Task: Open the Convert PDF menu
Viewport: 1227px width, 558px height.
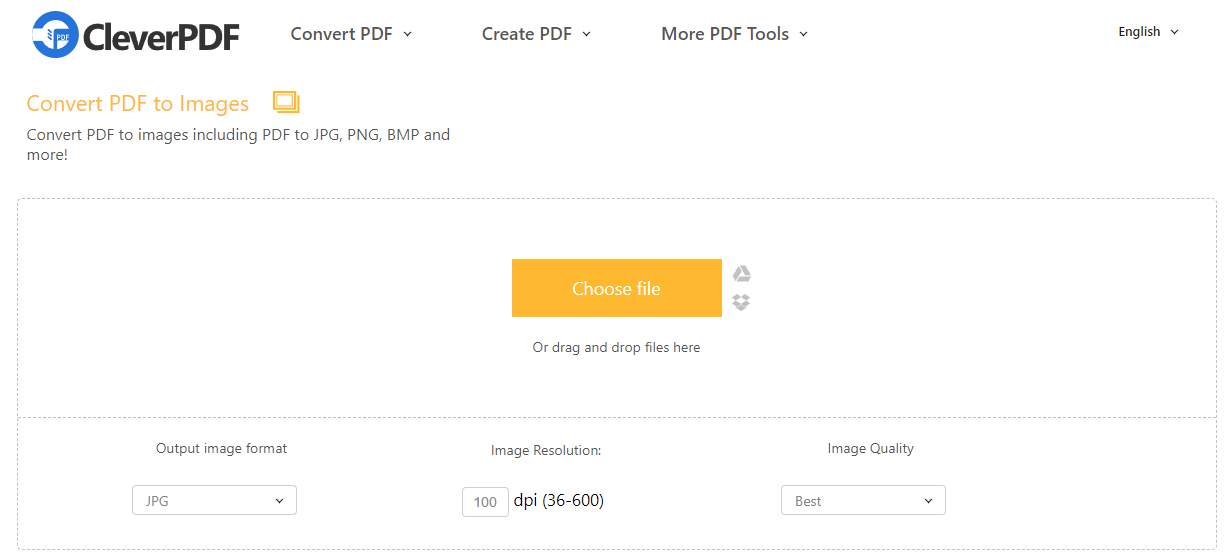Action: click(351, 34)
